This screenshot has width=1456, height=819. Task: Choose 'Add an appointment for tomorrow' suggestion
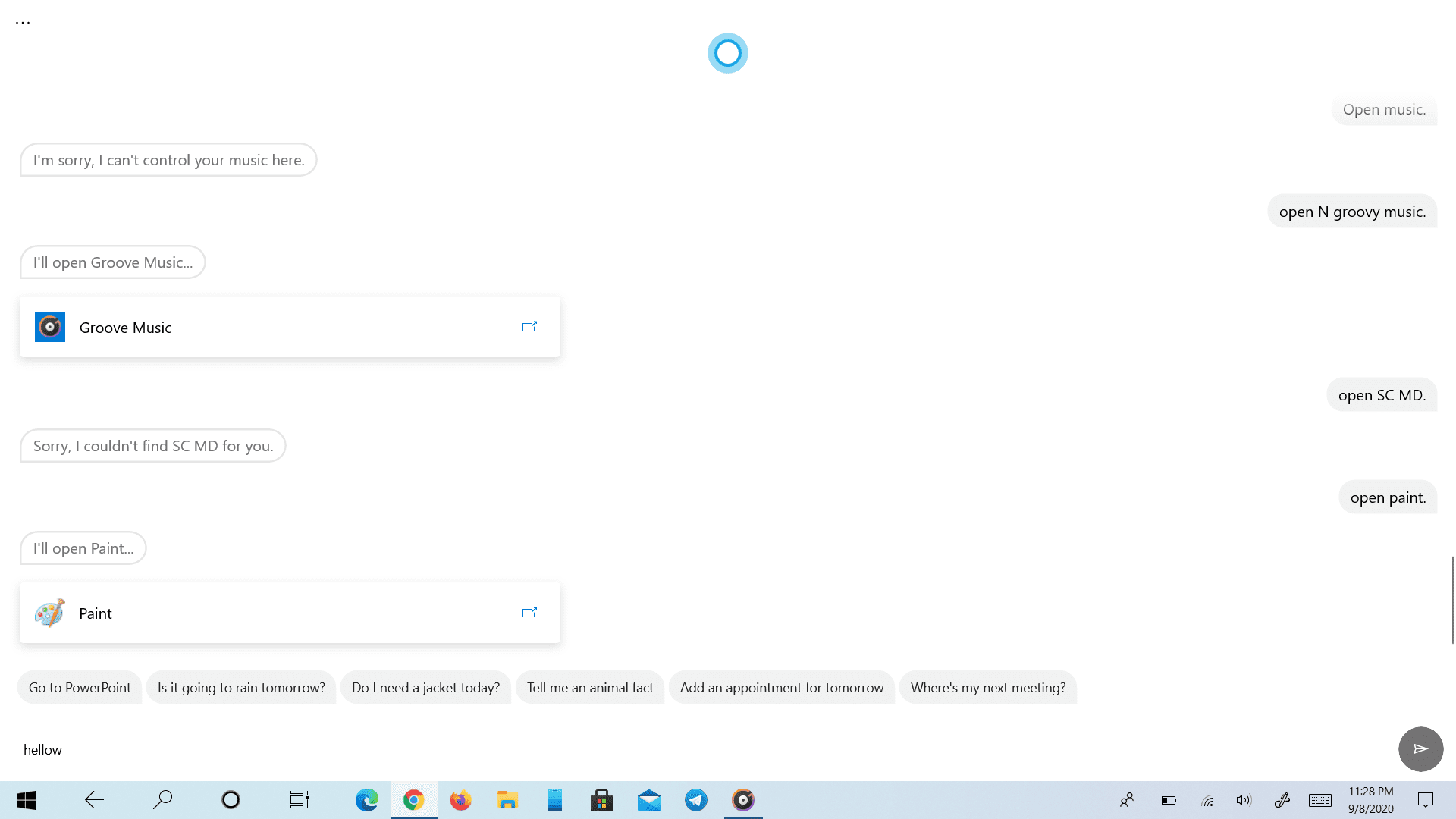coord(782,687)
